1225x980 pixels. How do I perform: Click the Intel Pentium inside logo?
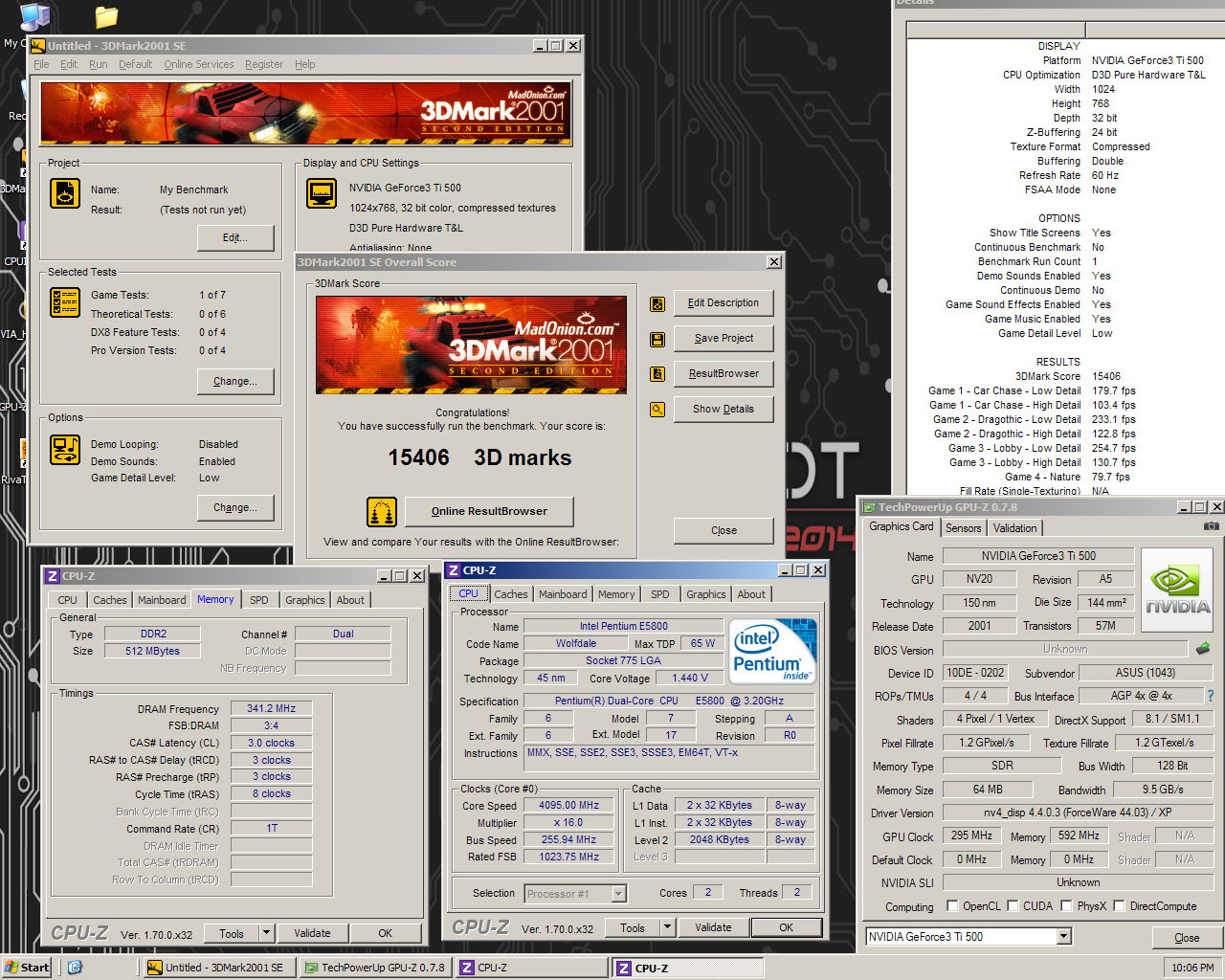773,651
